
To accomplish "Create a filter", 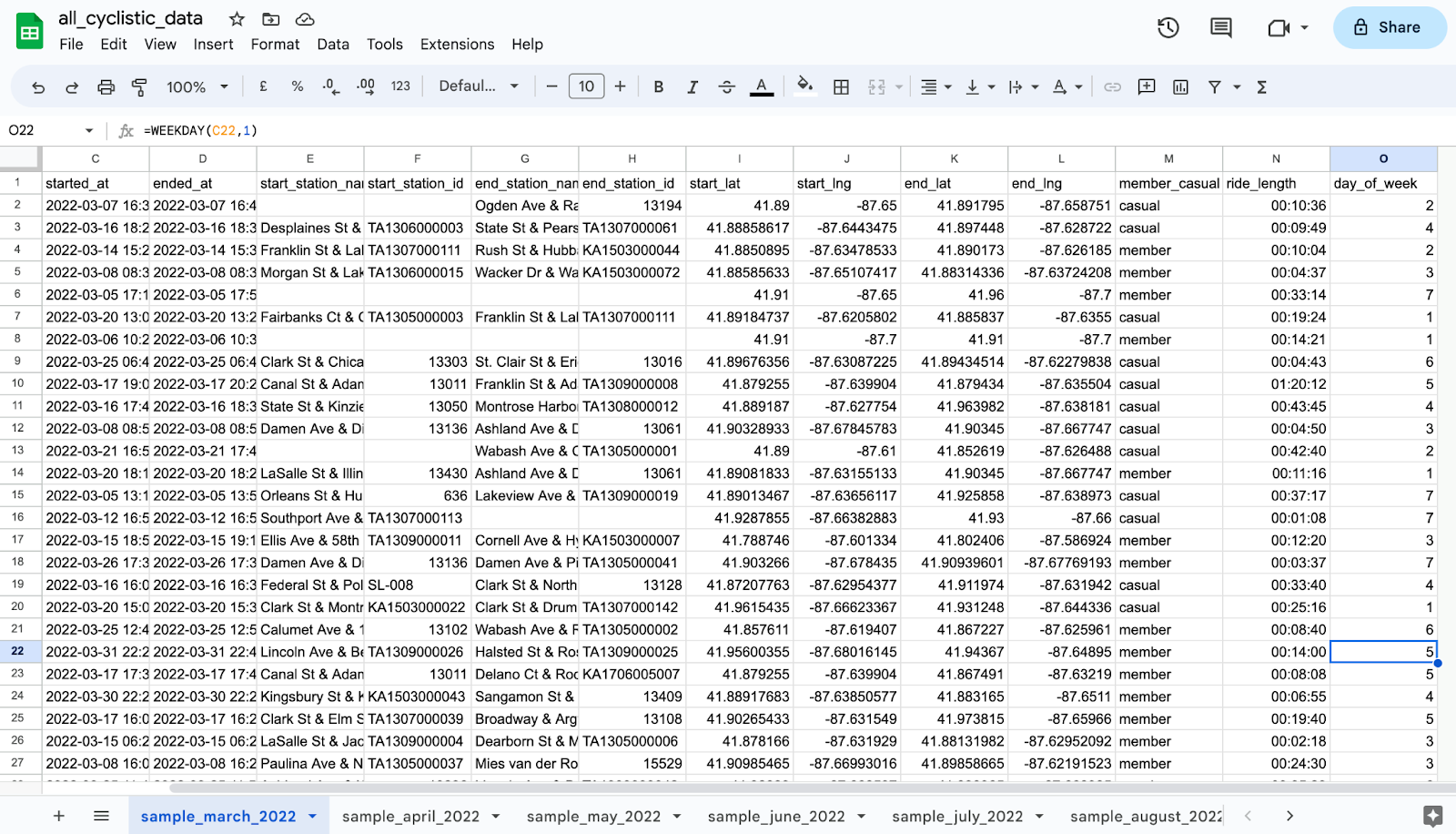I will pyautogui.click(x=1215, y=86).
